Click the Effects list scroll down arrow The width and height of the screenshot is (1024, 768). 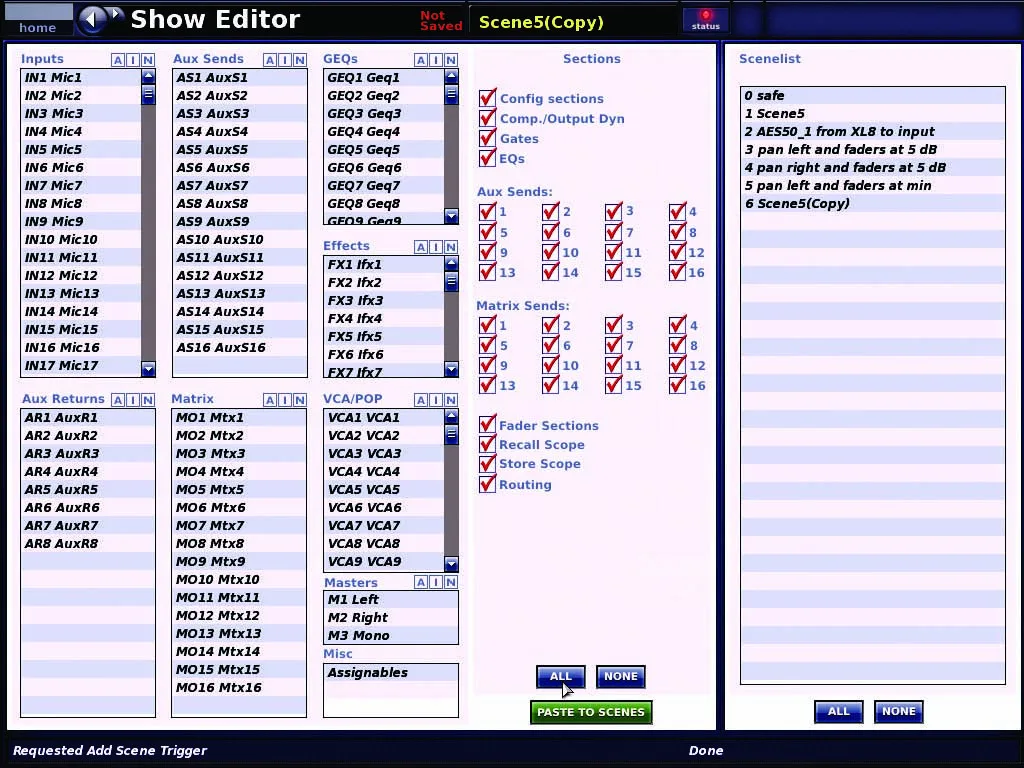click(451, 370)
